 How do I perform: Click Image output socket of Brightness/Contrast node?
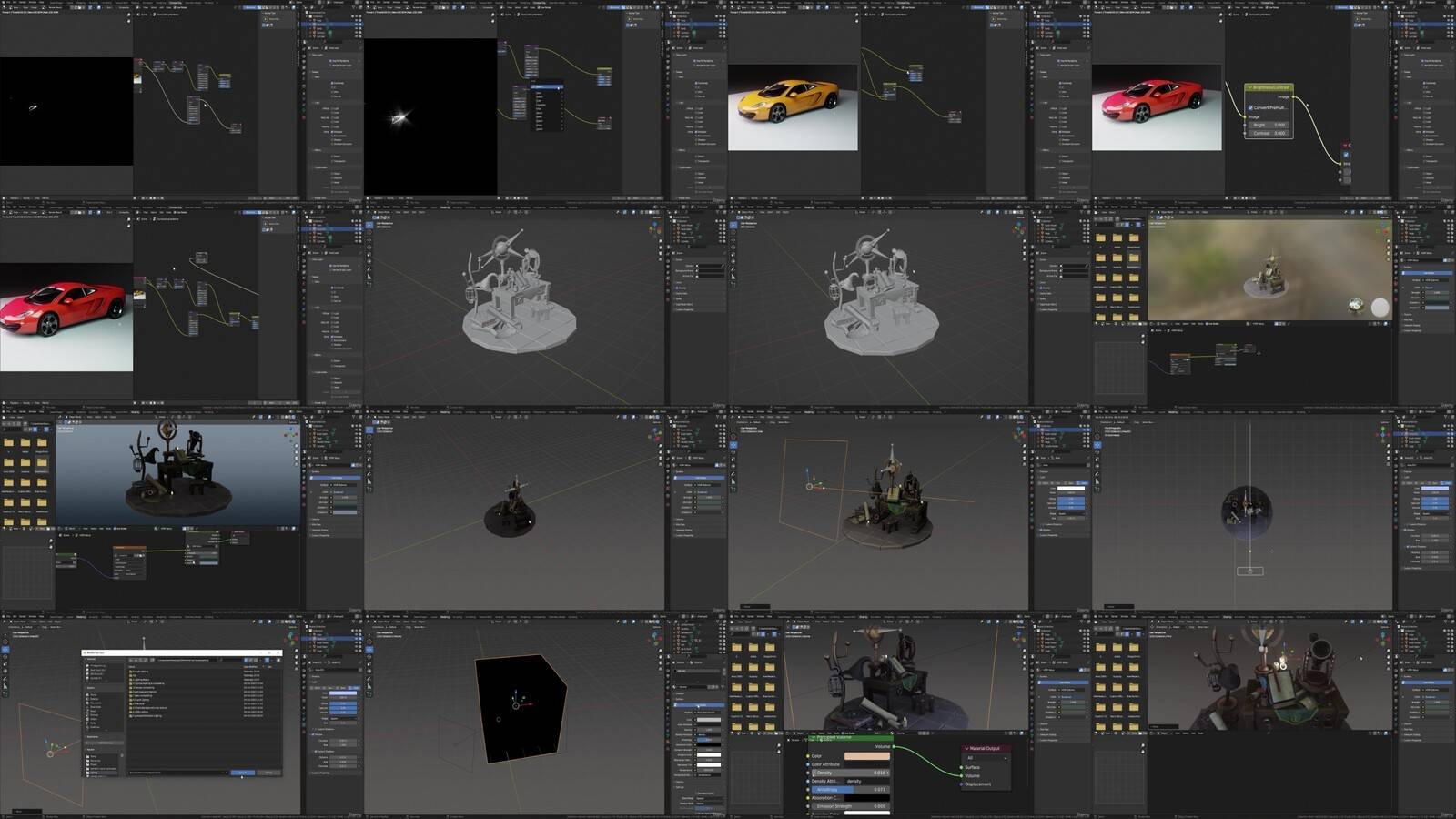[x=1293, y=96]
